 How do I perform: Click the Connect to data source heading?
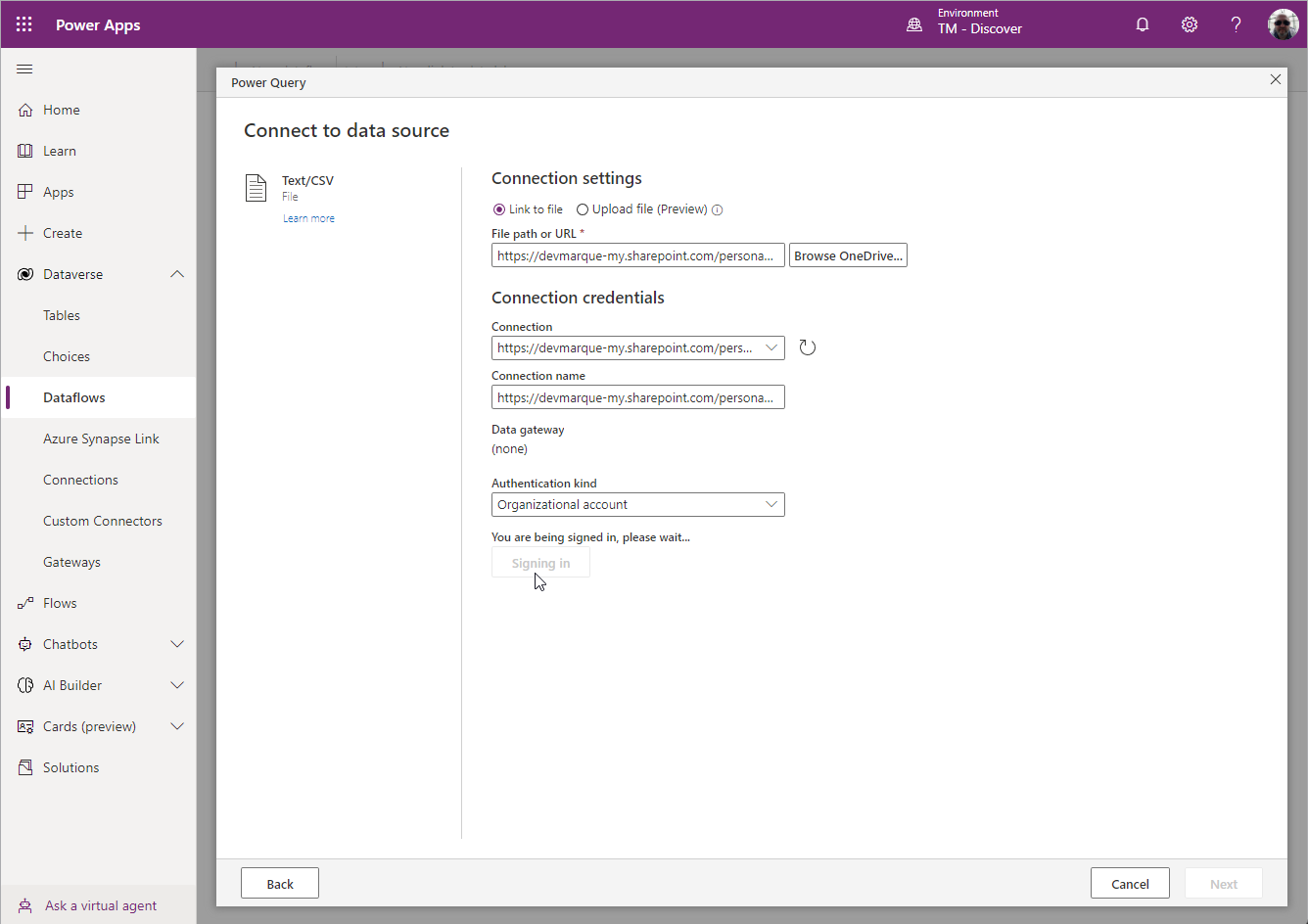pos(347,130)
